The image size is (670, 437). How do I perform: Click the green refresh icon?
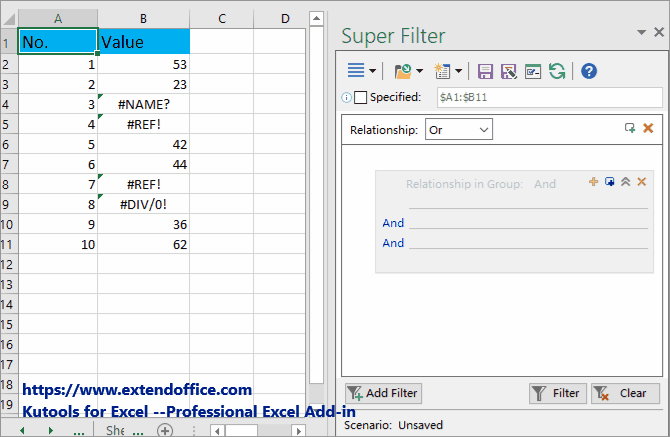(557, 71)
